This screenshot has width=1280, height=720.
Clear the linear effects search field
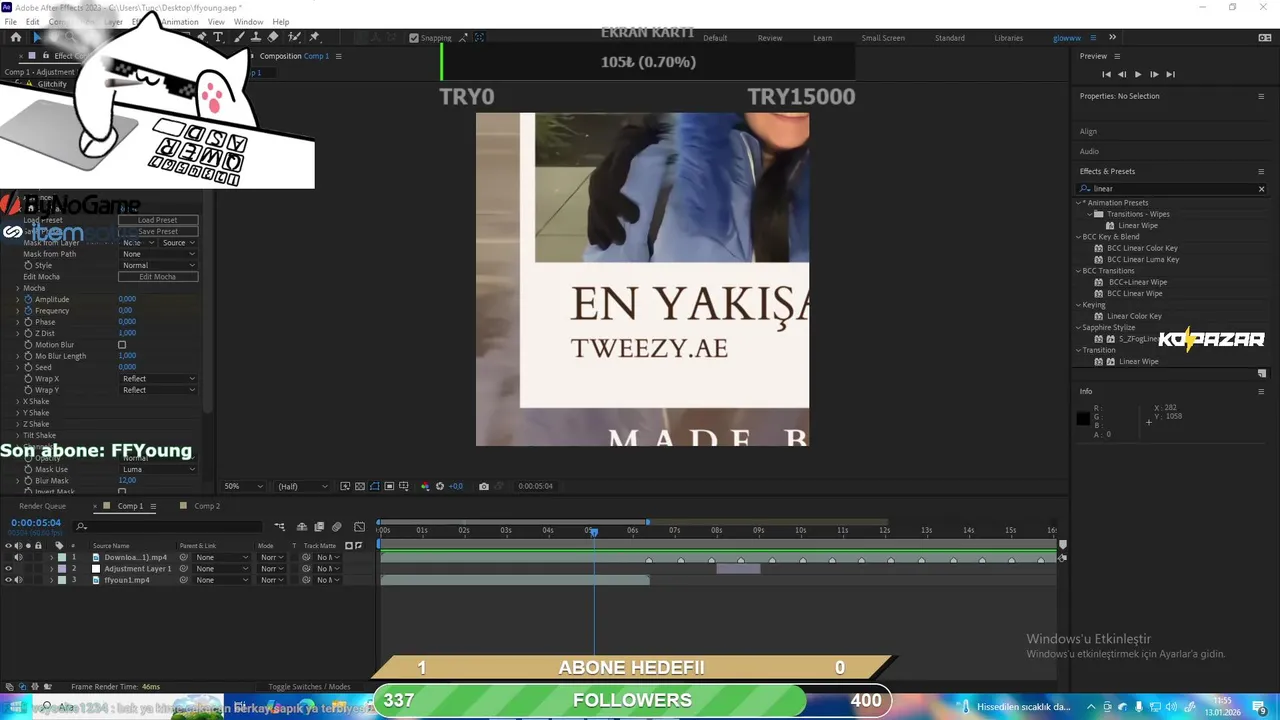pyautogui.click(x=1261, y=189)
